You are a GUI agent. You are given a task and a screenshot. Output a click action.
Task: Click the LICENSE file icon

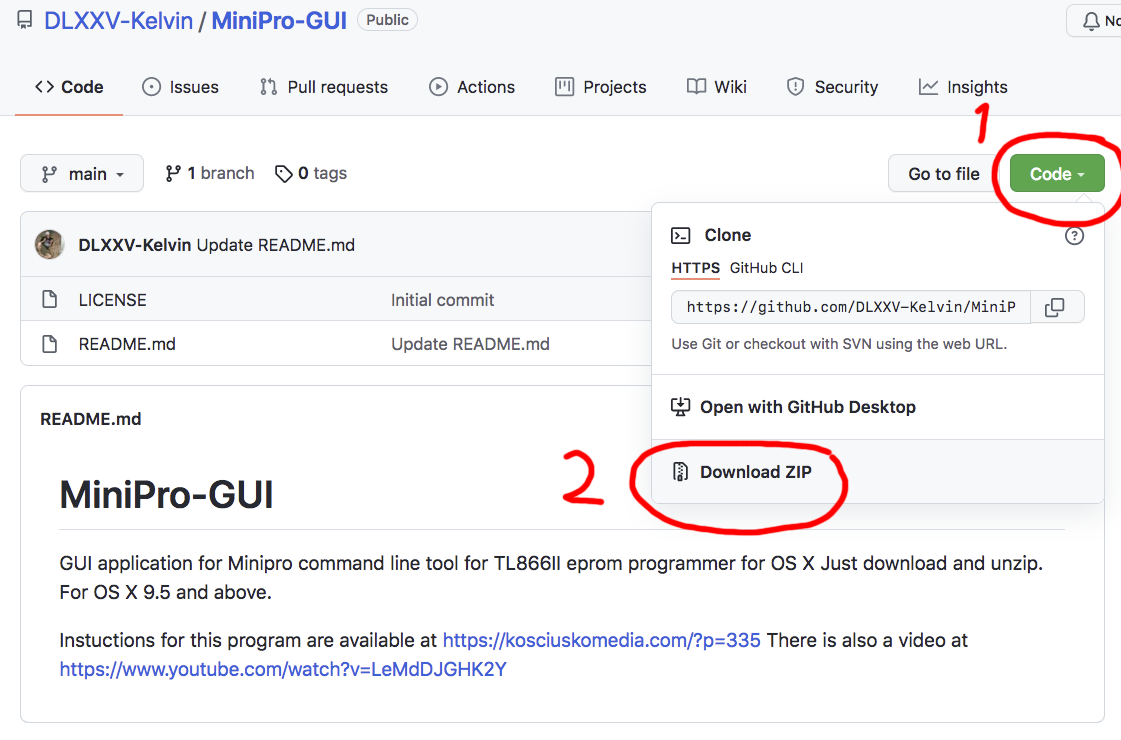(x=49, y=300)
